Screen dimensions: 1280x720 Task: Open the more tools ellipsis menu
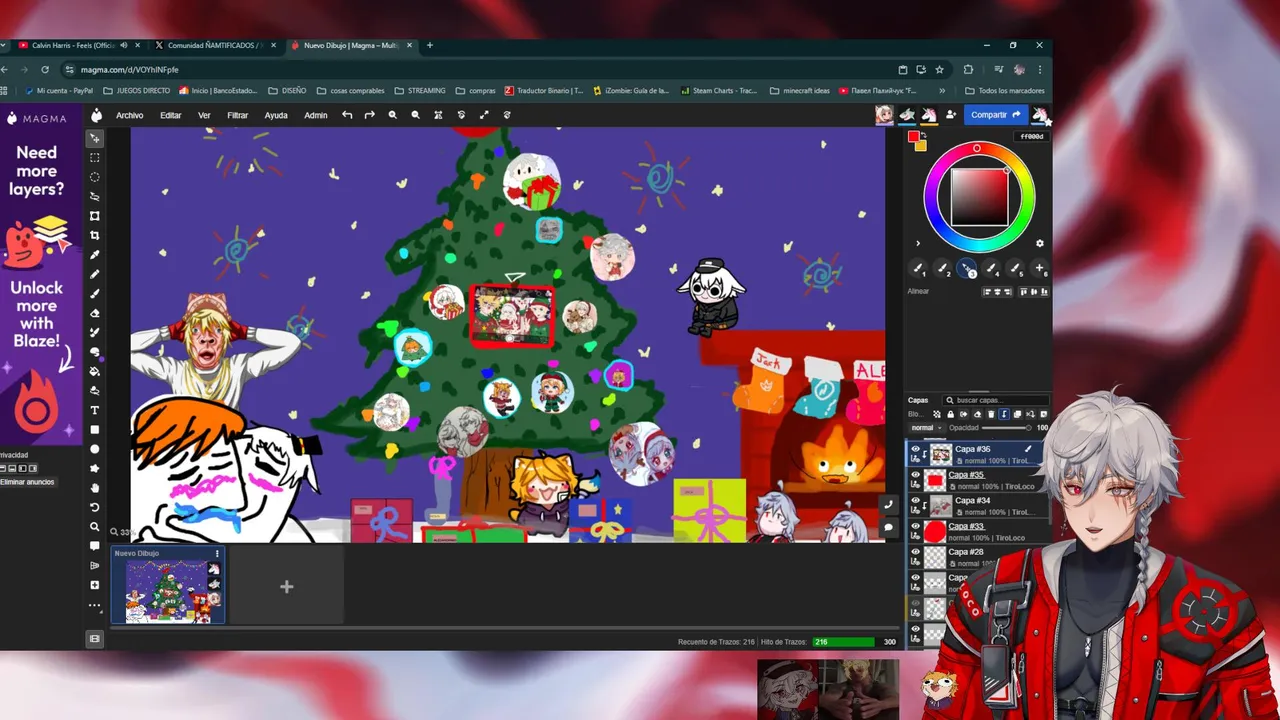(95, 605)
